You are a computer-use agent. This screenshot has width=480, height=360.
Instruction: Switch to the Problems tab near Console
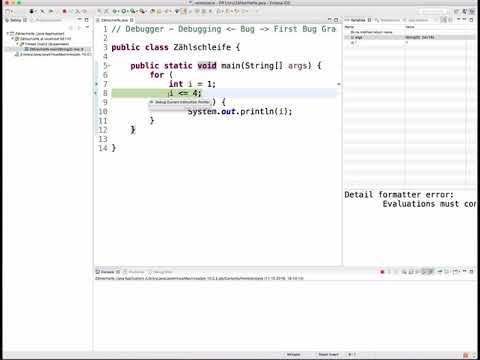click(x=134, y=272)
